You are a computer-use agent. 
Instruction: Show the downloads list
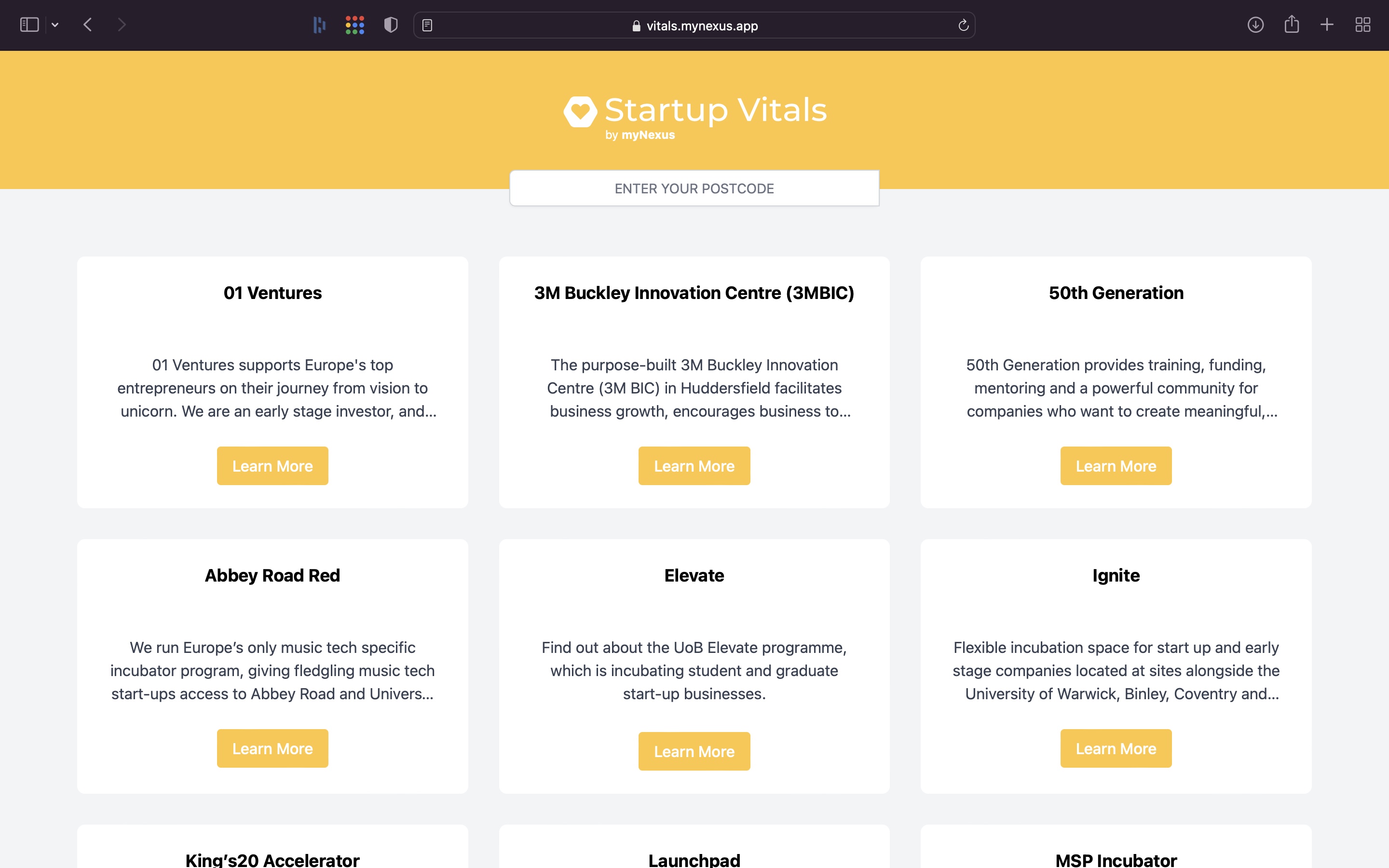pos(1255,25)
